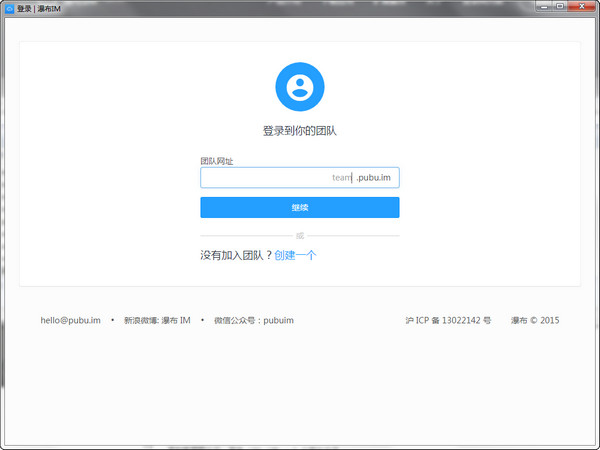Maximize the Pubu IM window
This screenshot has width=600, height=450.
coord(560,6)
